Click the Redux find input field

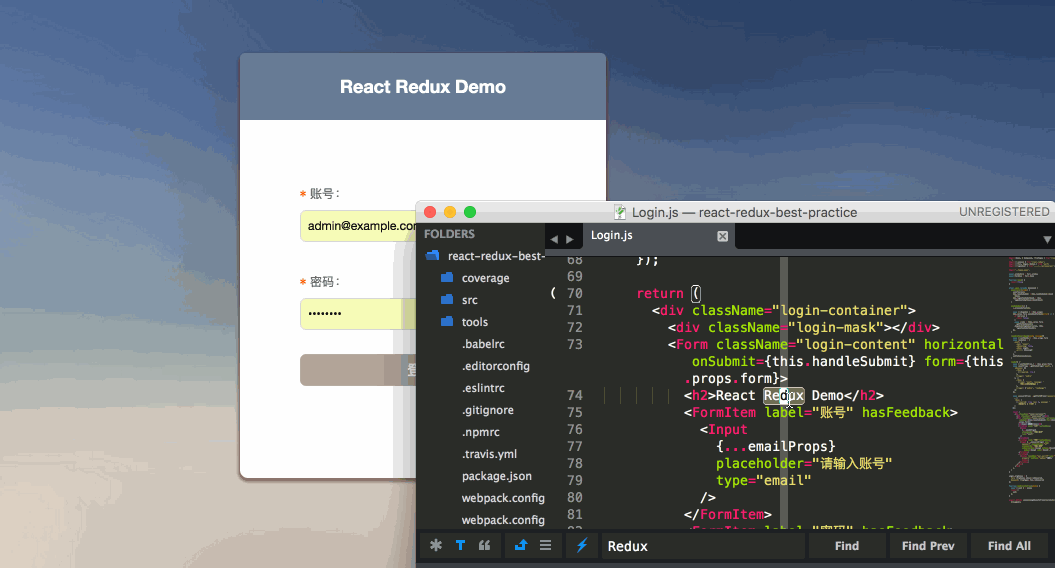click(703, 546)
